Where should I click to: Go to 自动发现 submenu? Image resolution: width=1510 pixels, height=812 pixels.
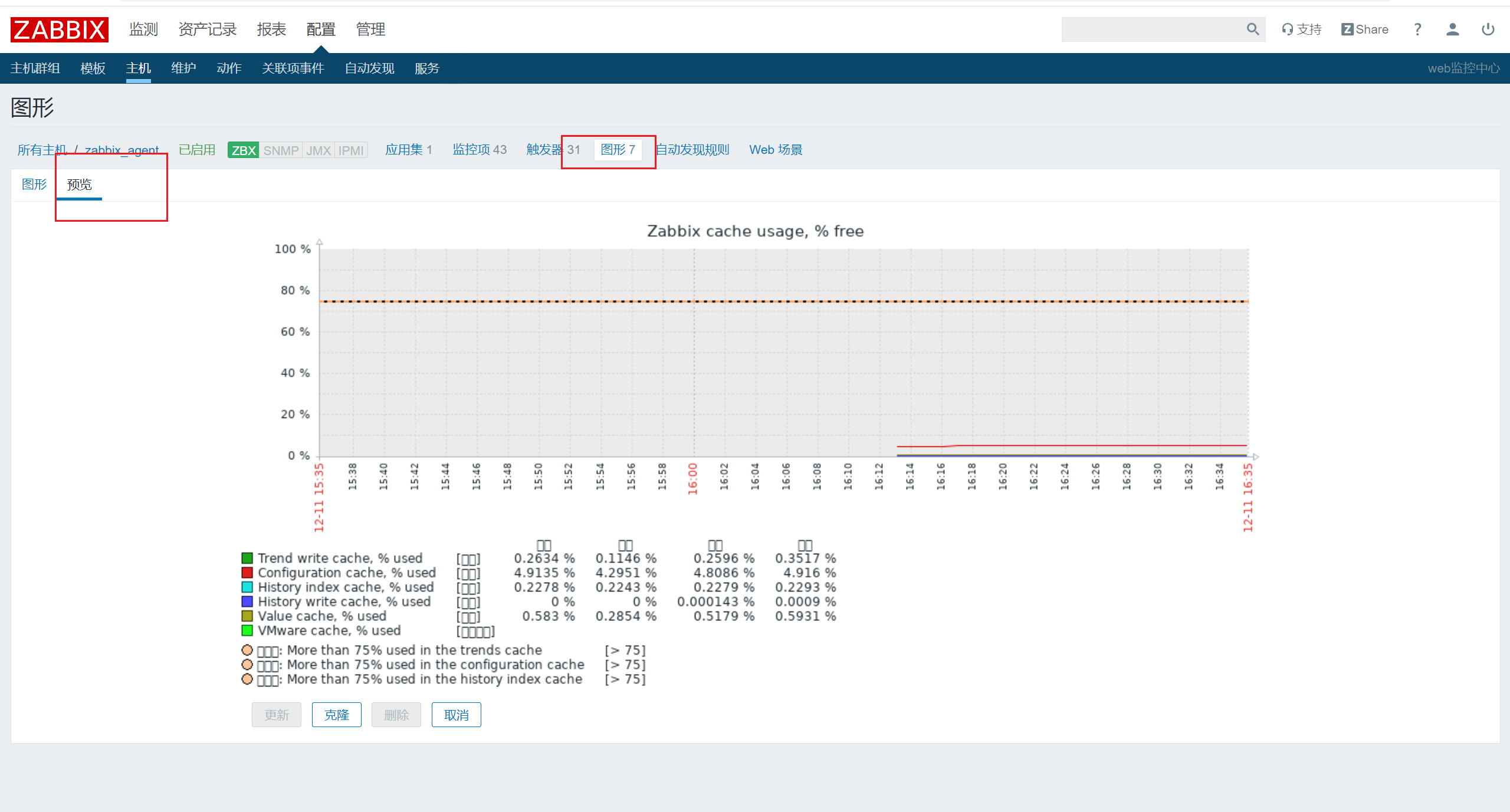click(x=369, y=68)
